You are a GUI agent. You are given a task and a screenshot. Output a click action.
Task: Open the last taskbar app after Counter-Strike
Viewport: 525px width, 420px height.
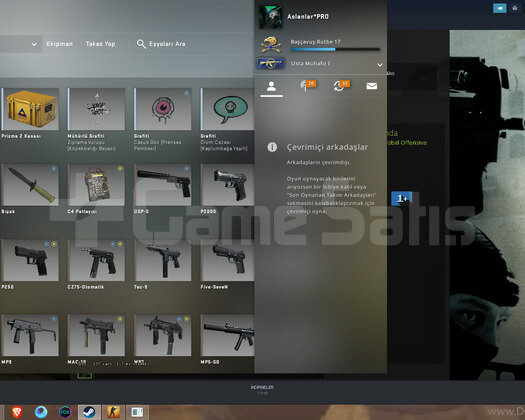tap(137, 412)
